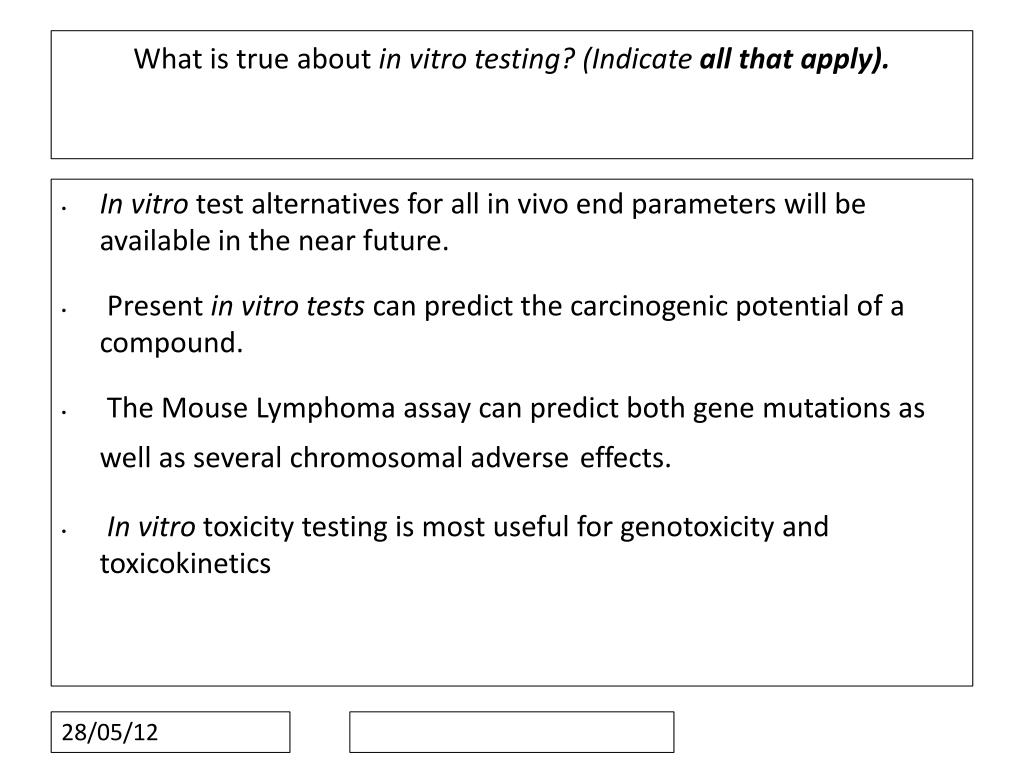Click the question title text box

512,95
